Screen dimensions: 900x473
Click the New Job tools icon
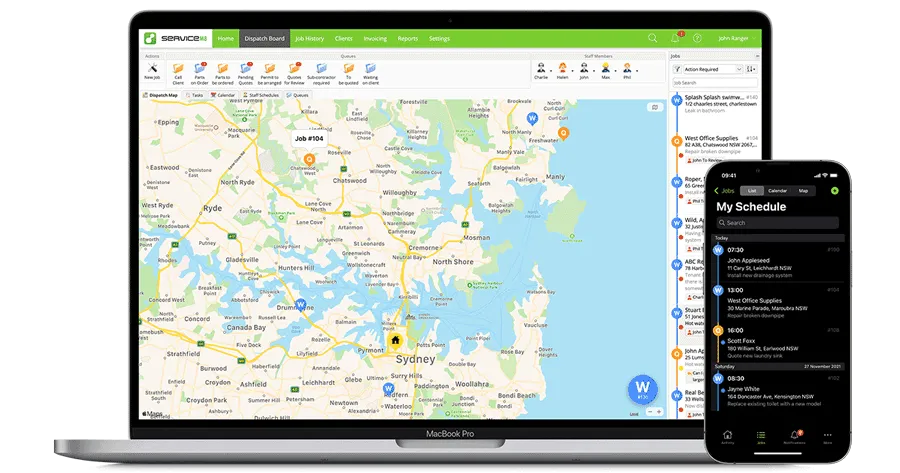pos(151,69)
